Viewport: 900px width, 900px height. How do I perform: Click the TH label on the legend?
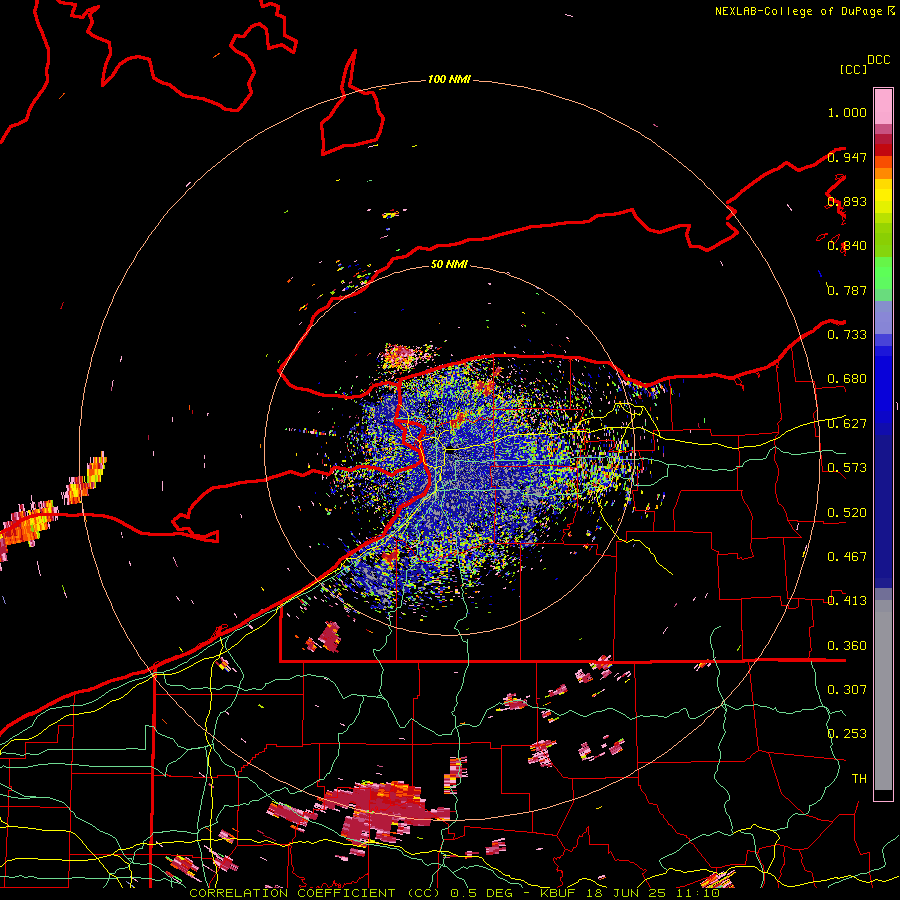point(859,779)
